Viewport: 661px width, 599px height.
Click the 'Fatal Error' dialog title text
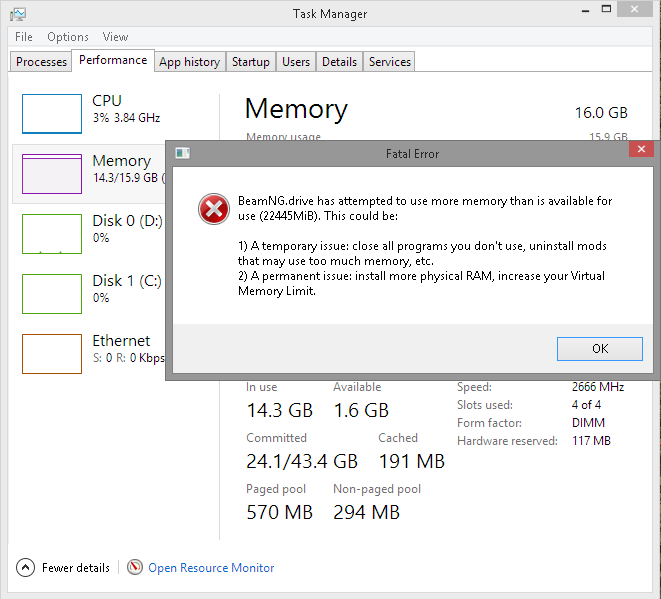tap(412, 154)
